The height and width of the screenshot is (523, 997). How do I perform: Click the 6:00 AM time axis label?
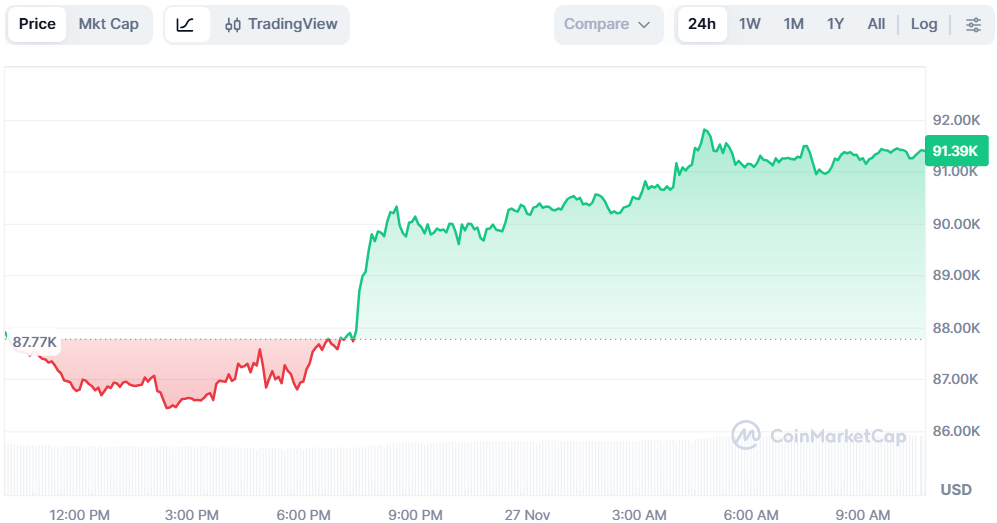pos(751,514)
